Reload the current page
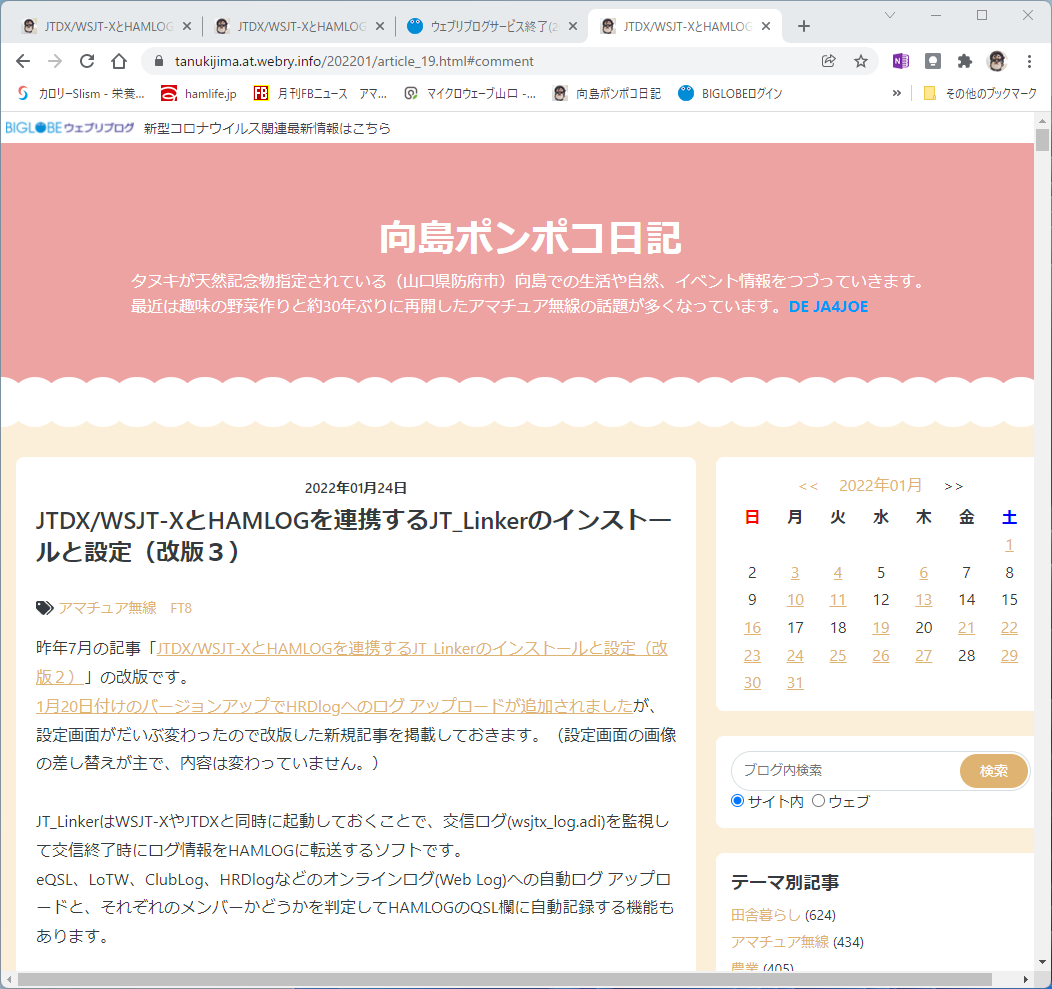1052x989 pixels. [x=87, y=61]
